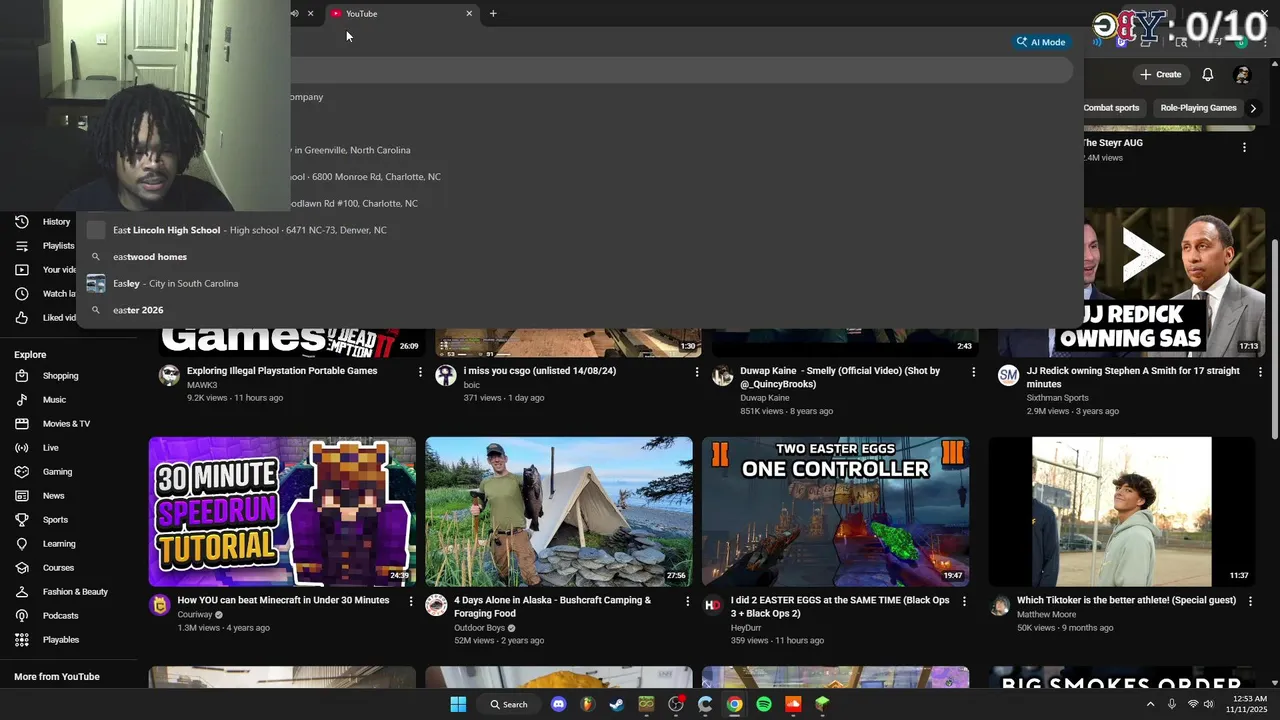Open options for 2 EASTER EGGS video
The height and width of the screenshot is (720, 1280).
click(964, 602)
